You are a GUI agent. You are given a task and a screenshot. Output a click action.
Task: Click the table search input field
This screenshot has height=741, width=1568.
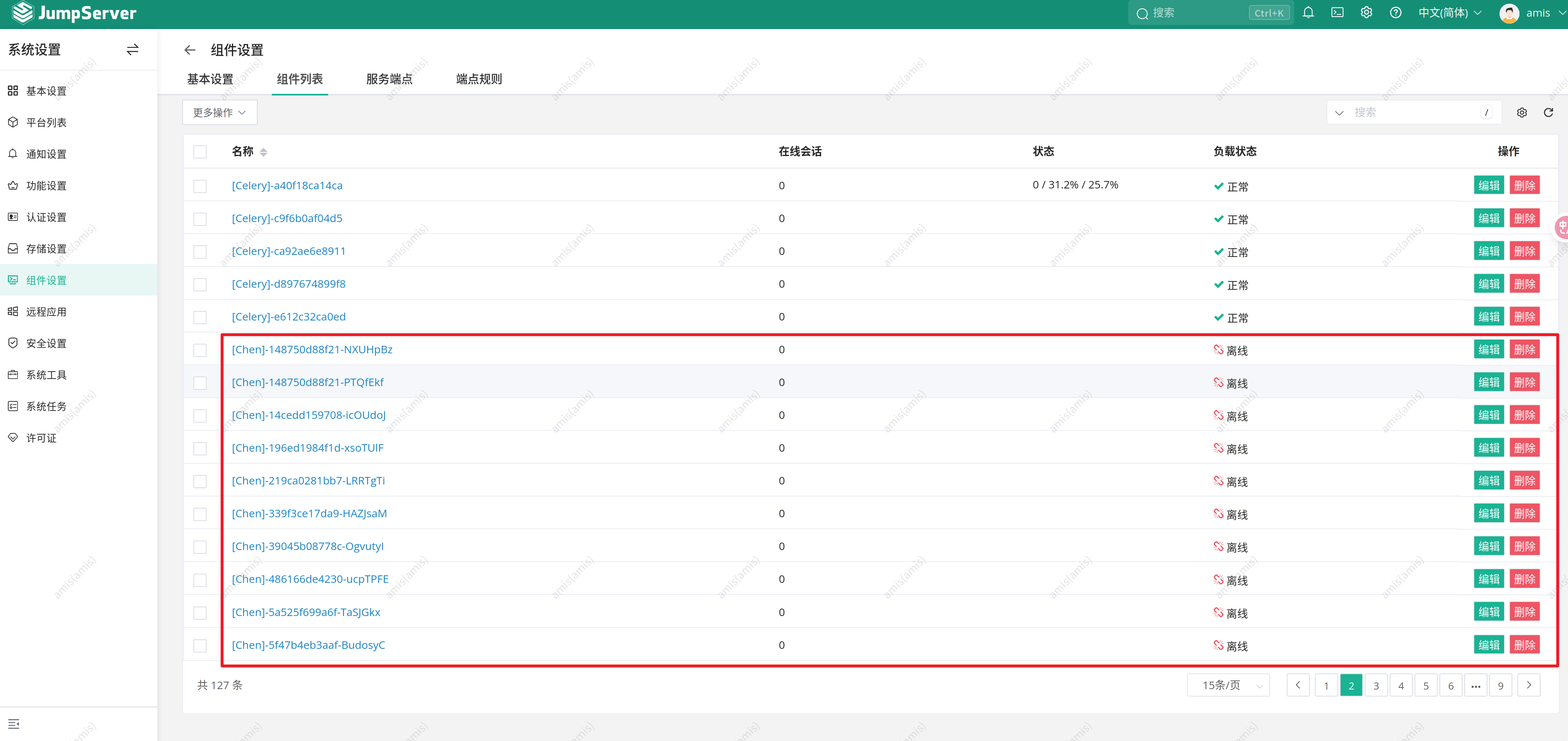[1412, 112]
